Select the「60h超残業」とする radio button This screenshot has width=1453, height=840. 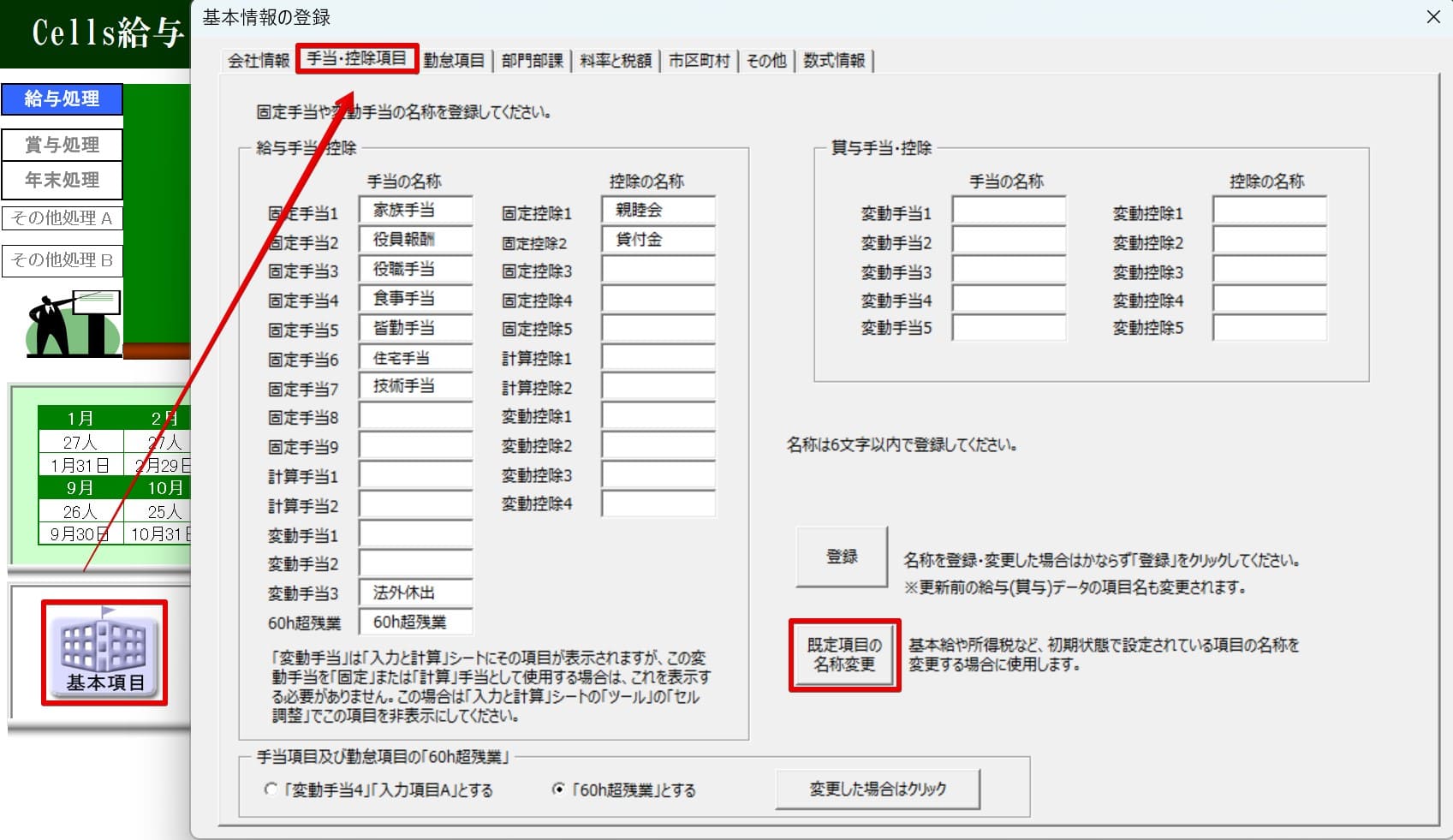(558, 789)
